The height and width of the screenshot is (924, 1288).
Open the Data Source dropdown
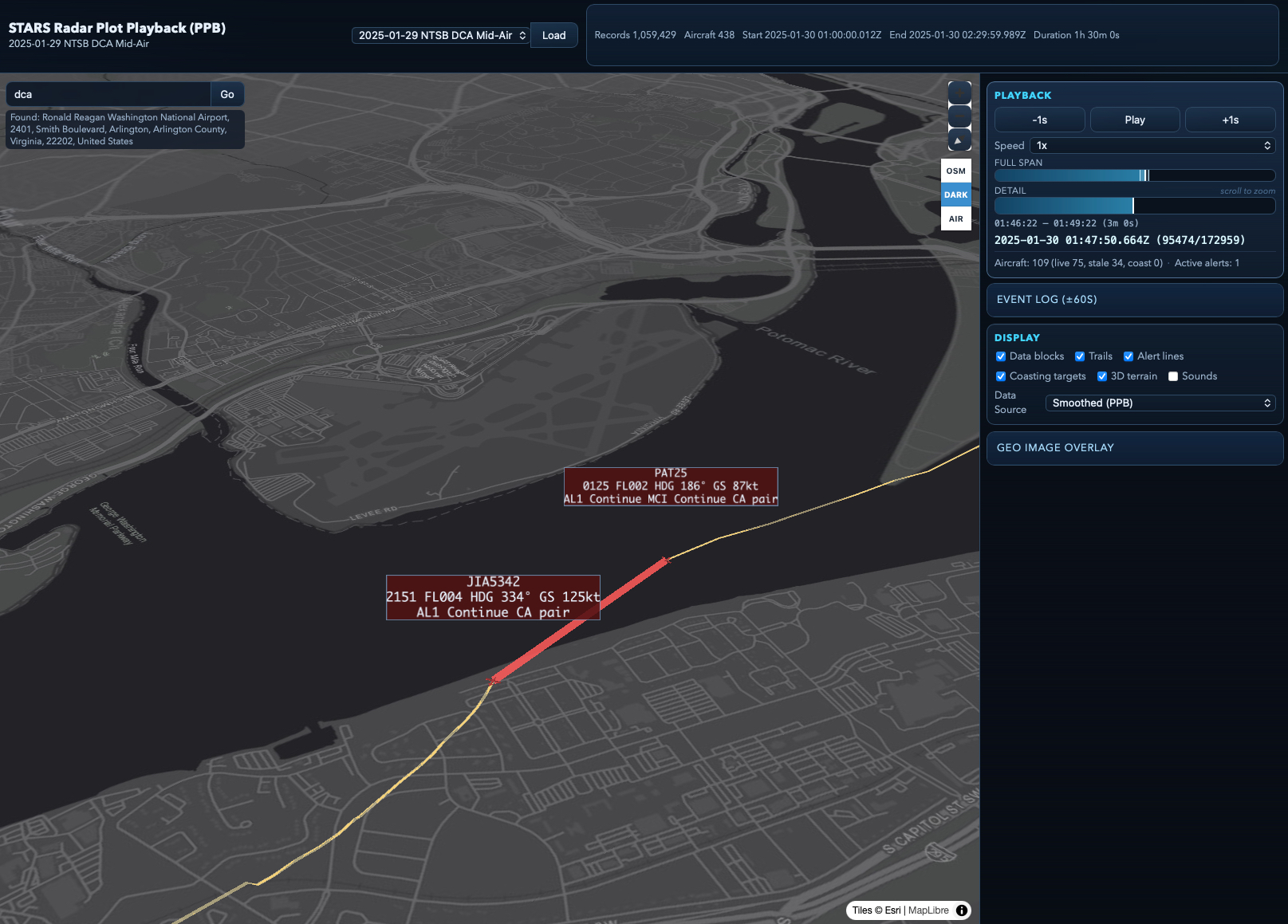pos(1160,403)
